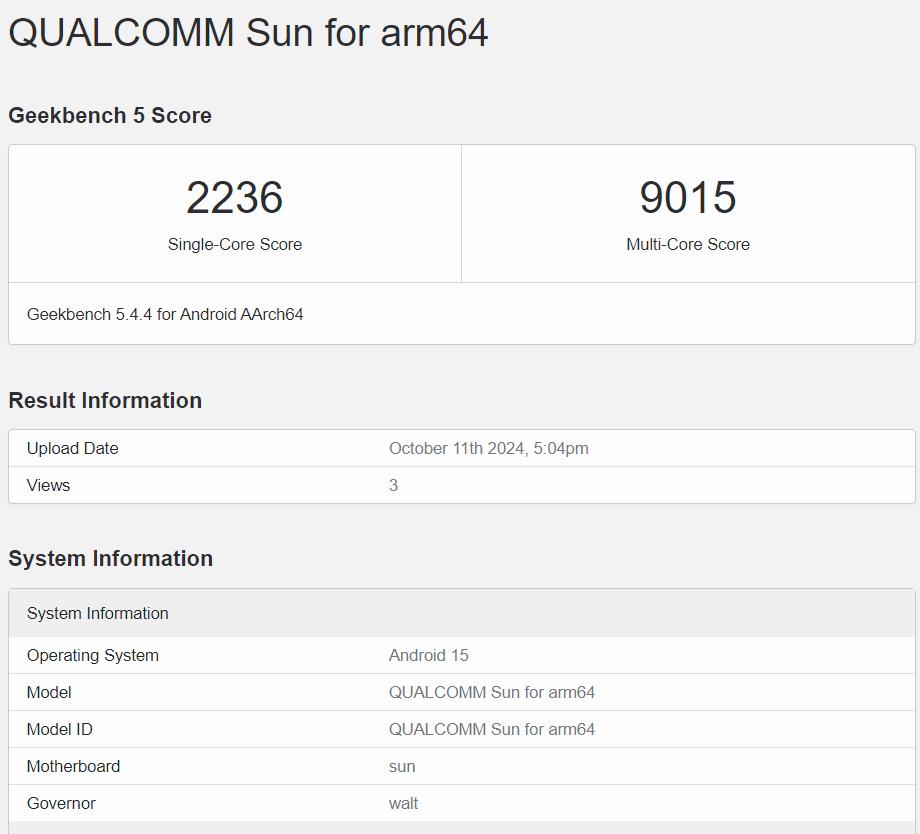Click the Multi-Core Score label
Image resolution: width=920 pixels, height=834 pixels.
[x=688, y=244]
